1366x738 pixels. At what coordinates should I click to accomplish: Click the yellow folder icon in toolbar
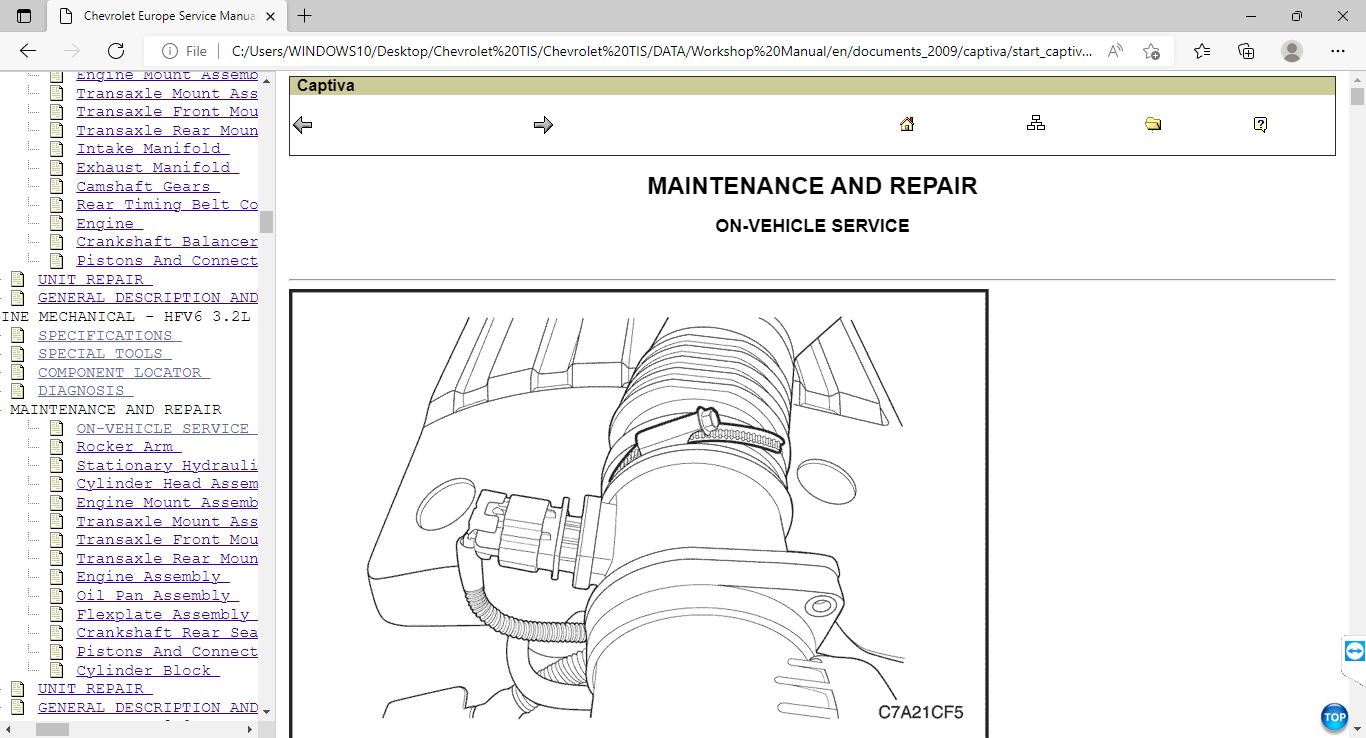pos(1153,124)
